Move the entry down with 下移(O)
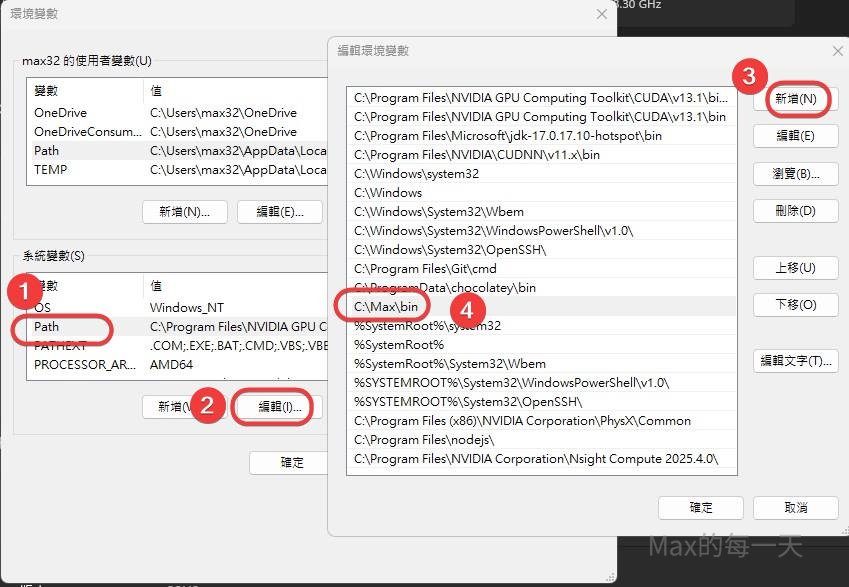 [x=795, y=305]
